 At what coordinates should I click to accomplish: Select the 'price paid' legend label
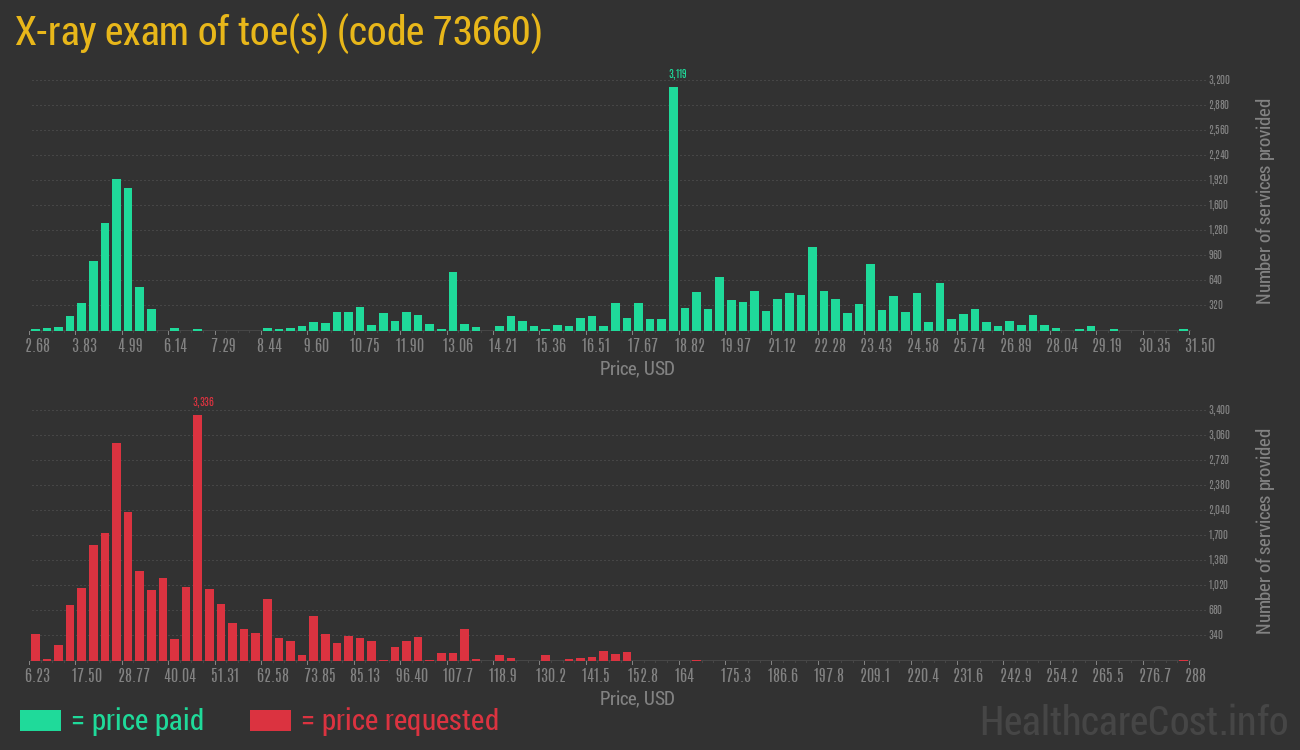[x=138, y=720]
